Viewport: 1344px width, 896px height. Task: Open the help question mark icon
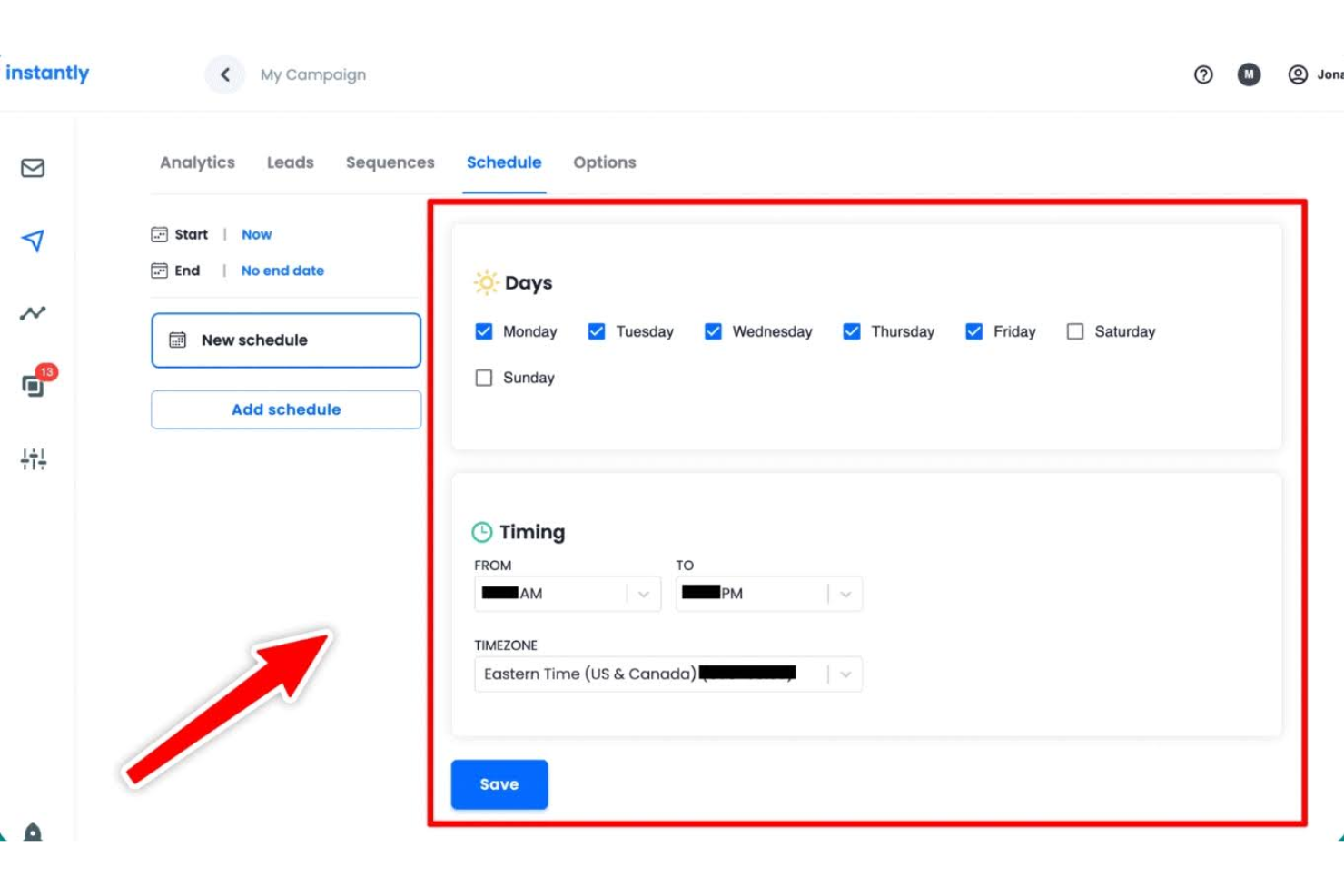1203,75
